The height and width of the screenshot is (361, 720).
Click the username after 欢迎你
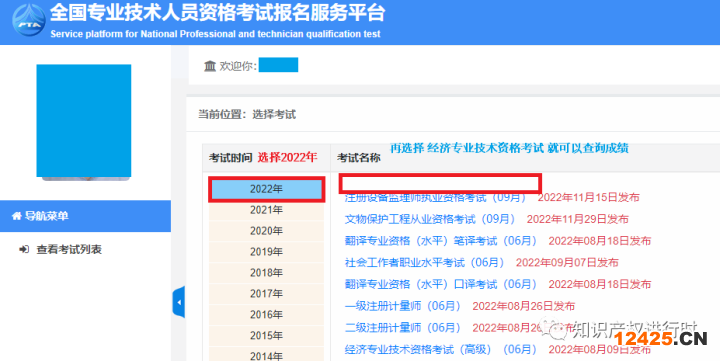[x=278, y=65]
